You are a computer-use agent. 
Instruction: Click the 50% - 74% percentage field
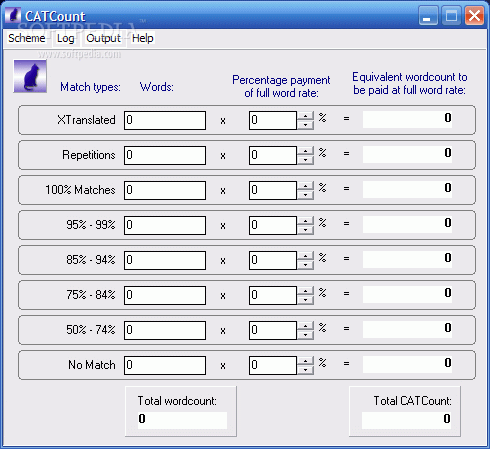(x=273, y=330)
